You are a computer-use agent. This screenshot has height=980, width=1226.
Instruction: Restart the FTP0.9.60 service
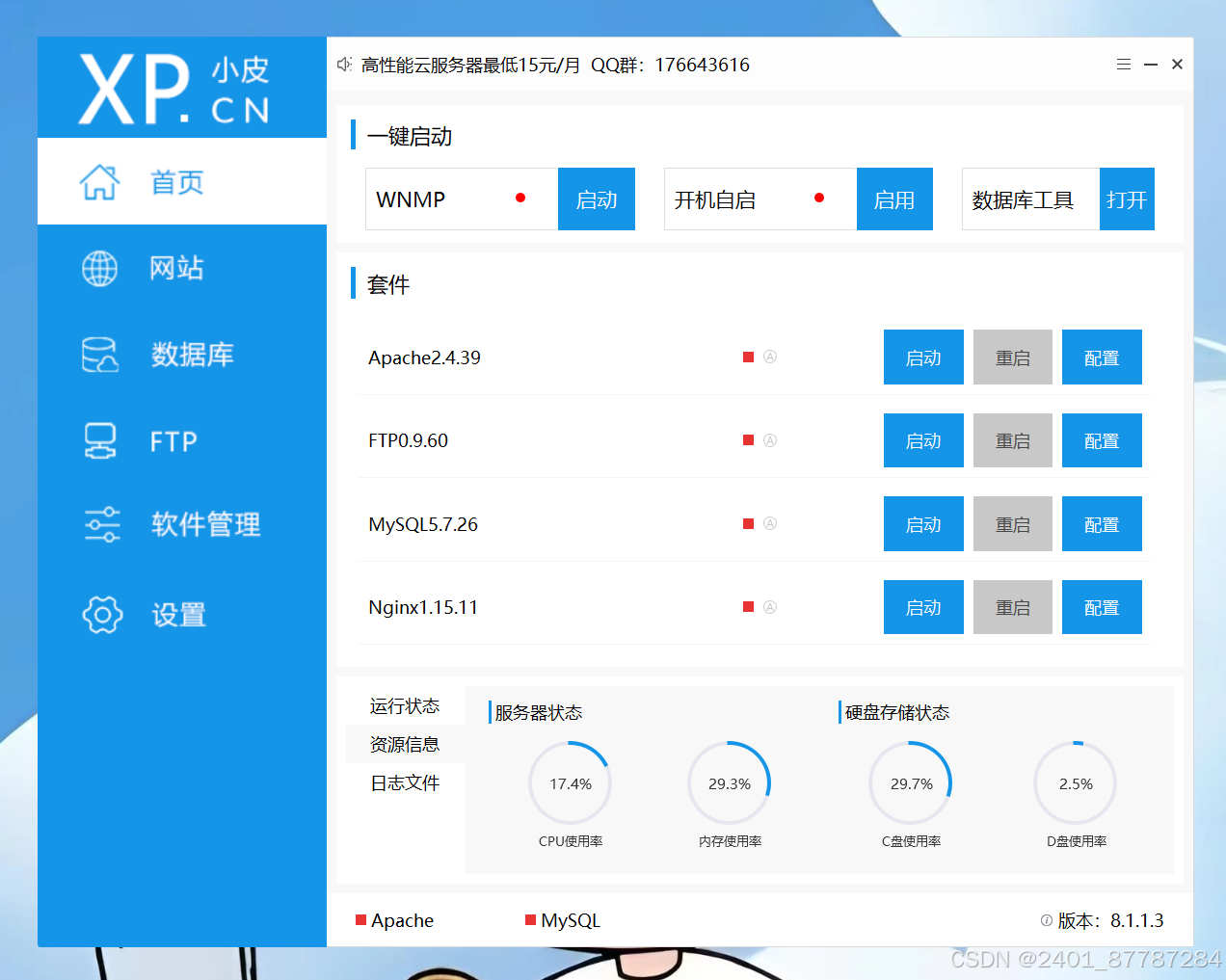click(x=1013, y=440)
